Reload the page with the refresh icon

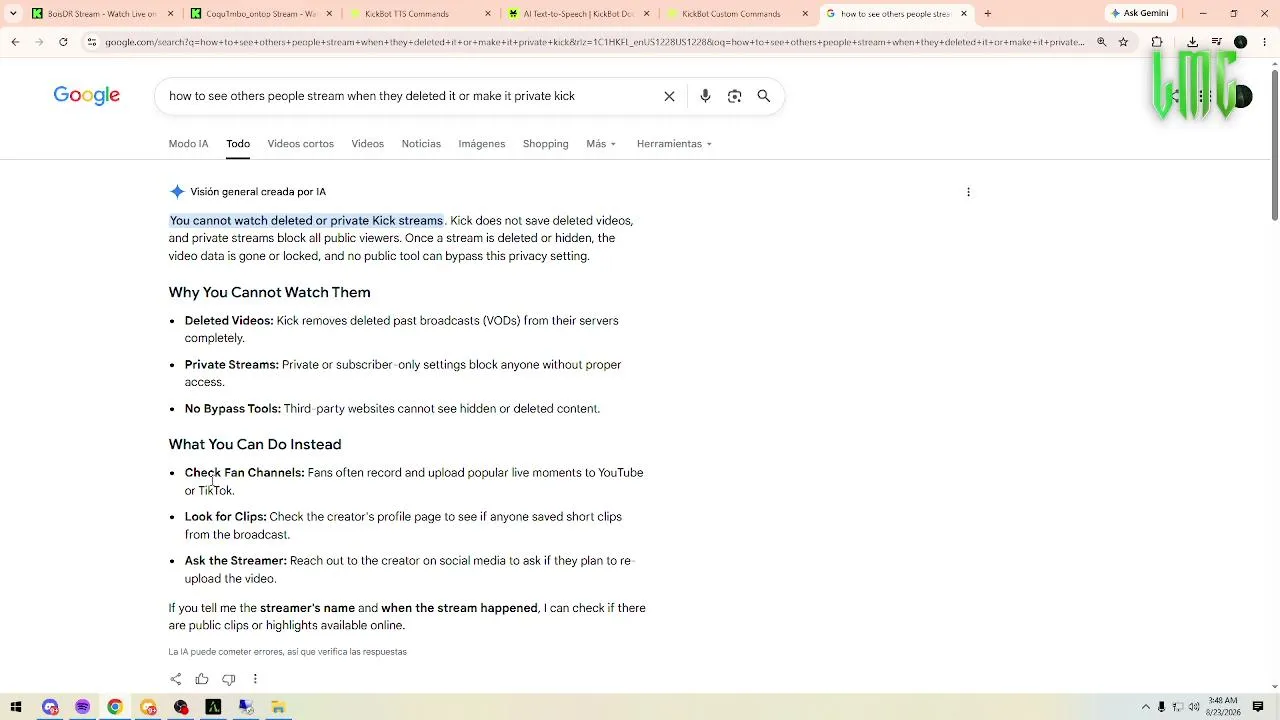63,42
